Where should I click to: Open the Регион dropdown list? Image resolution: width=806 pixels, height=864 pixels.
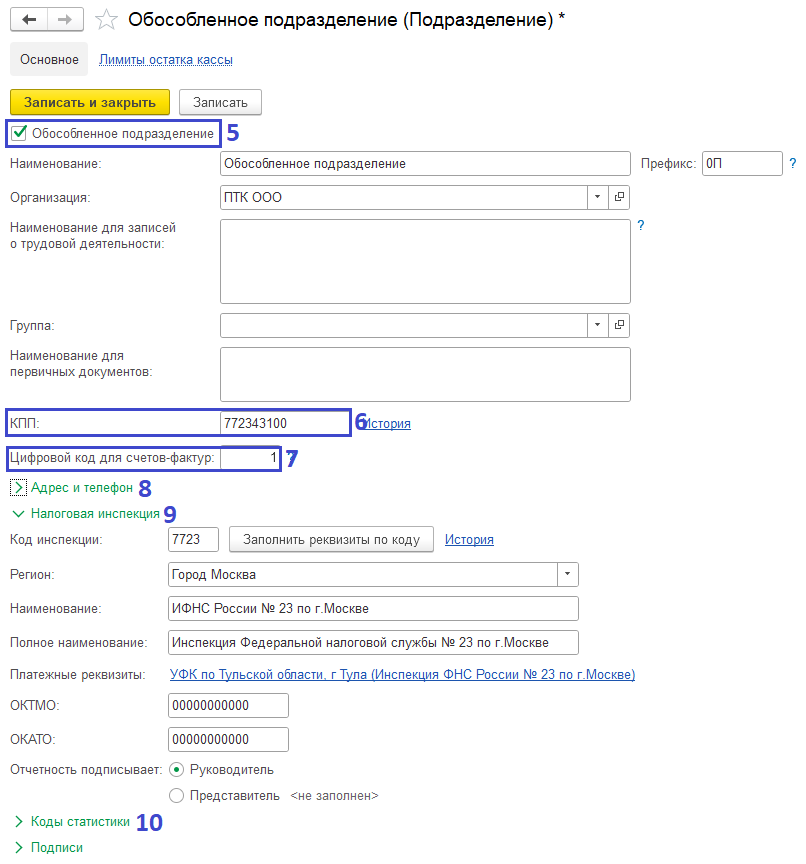(x=568, y=575)
